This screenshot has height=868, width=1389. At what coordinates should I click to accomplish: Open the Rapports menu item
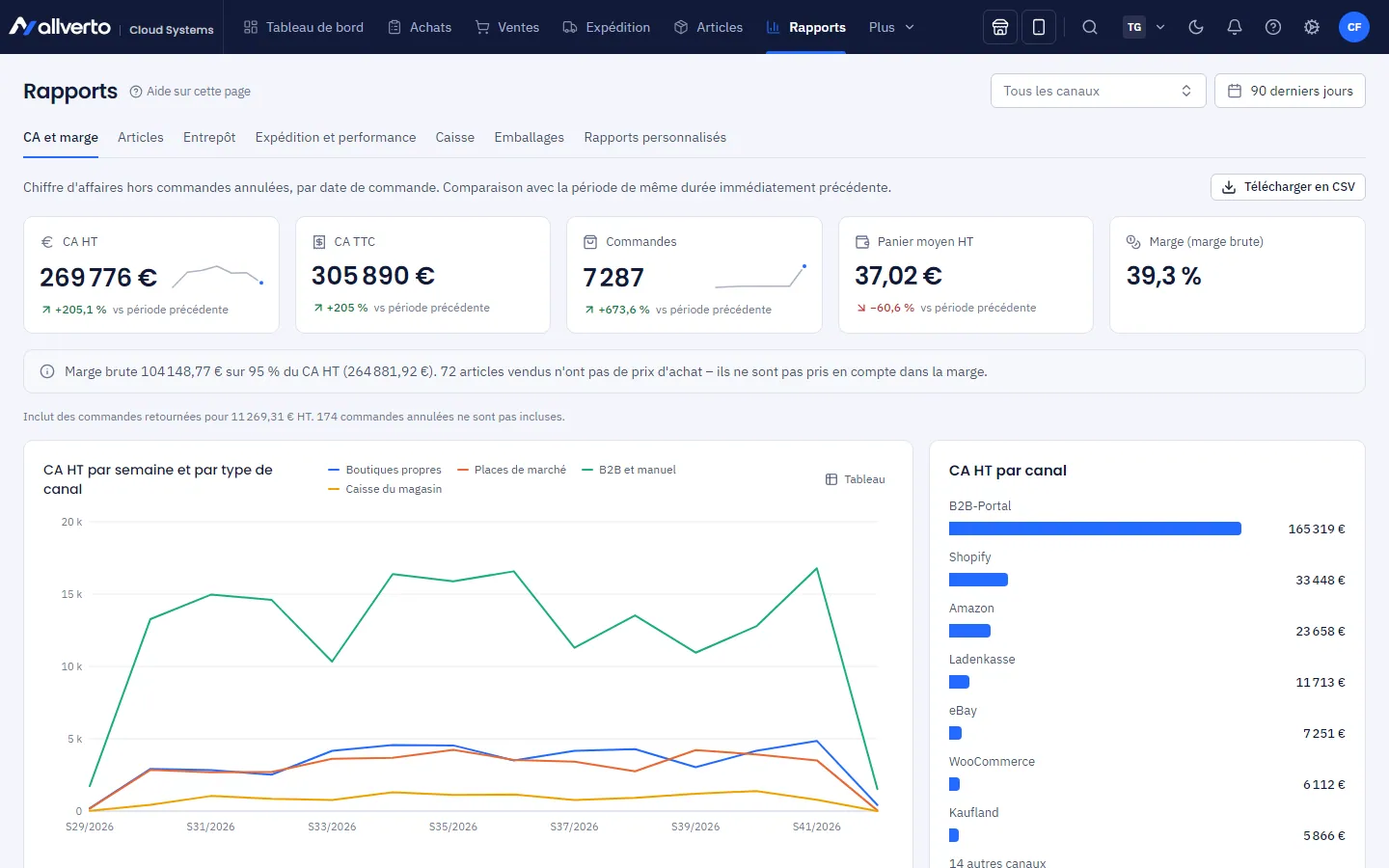(805, 27)
